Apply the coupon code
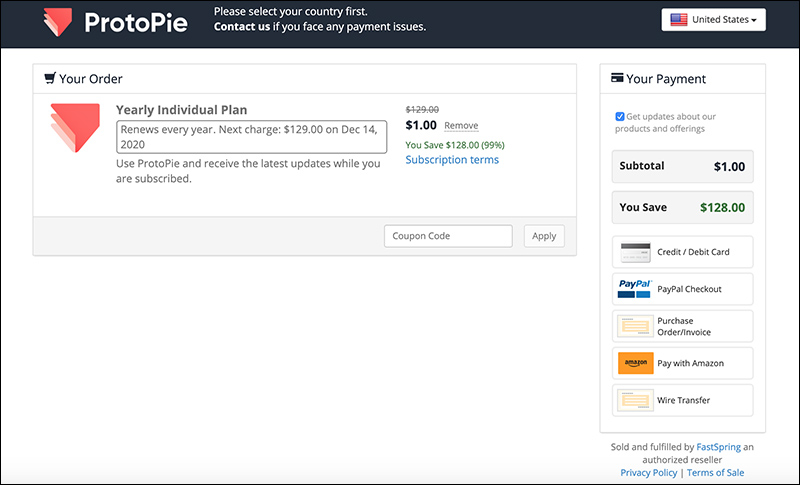 544,236
